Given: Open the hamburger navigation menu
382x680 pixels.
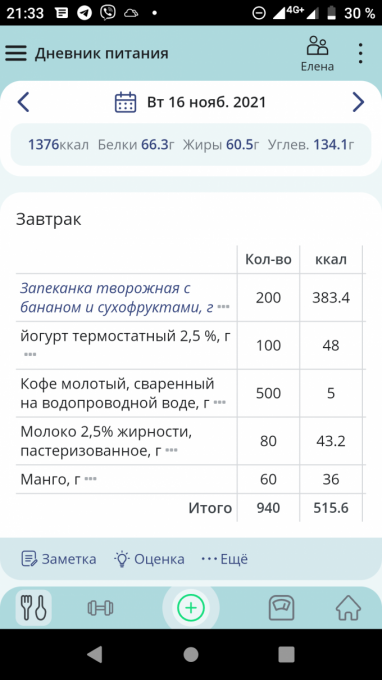Looking at the screenshot, I should pos(16,53).
